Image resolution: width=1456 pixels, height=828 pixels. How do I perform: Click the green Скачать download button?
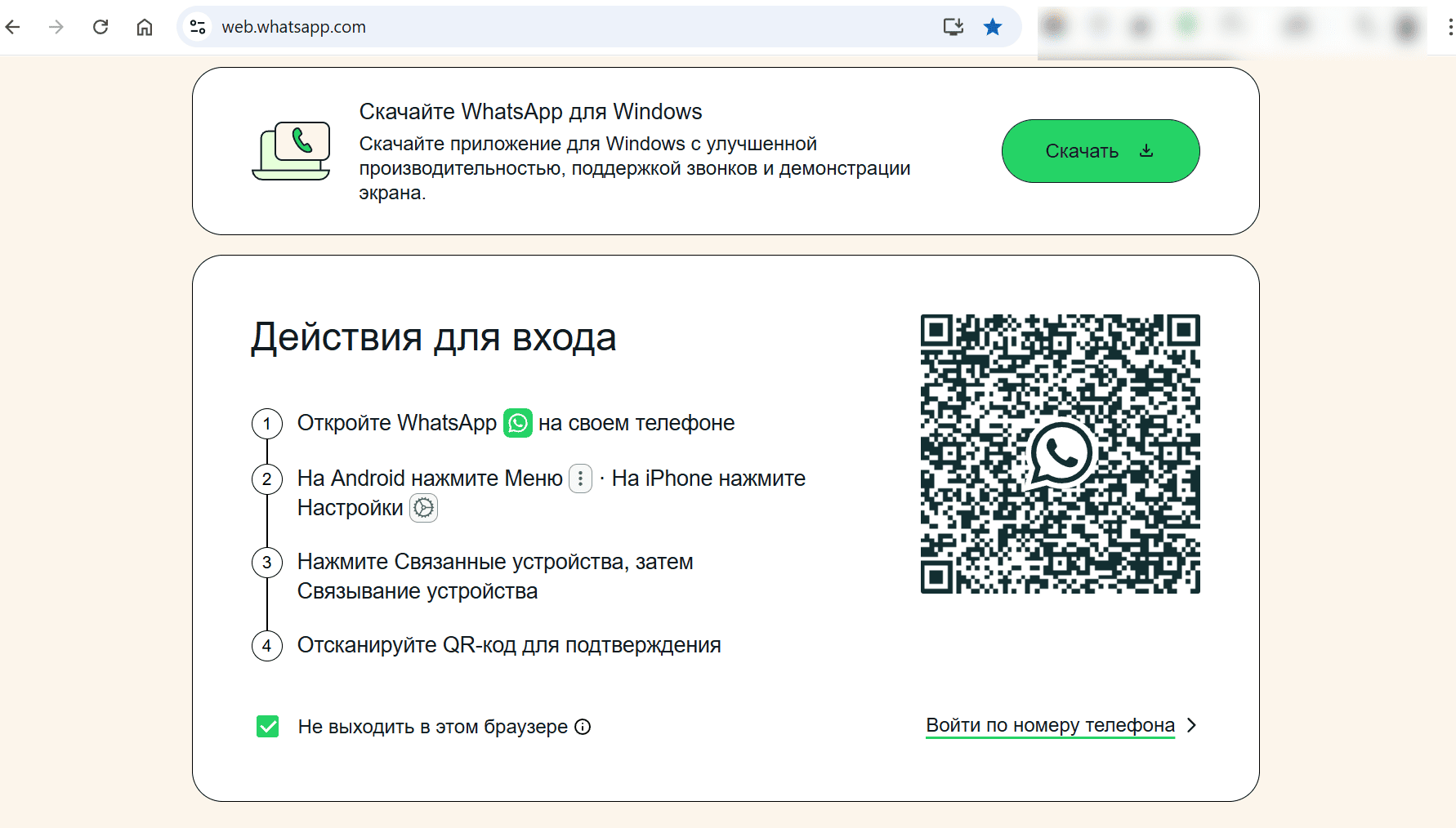[1101, 151]
